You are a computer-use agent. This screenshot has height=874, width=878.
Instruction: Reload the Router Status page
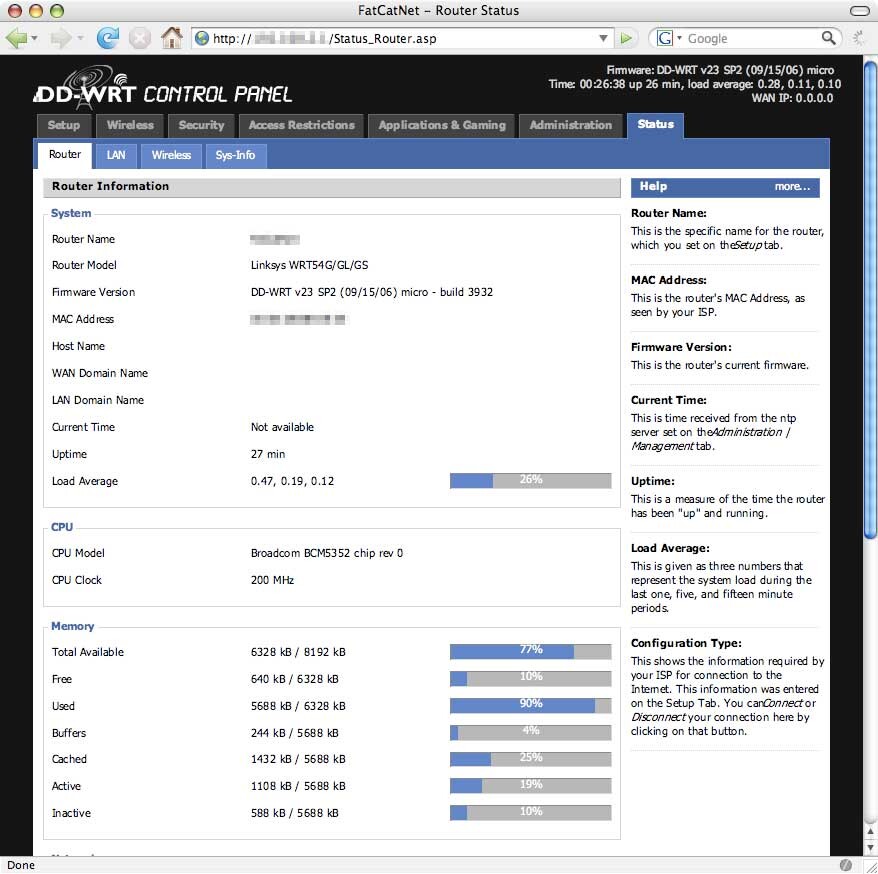107,38
